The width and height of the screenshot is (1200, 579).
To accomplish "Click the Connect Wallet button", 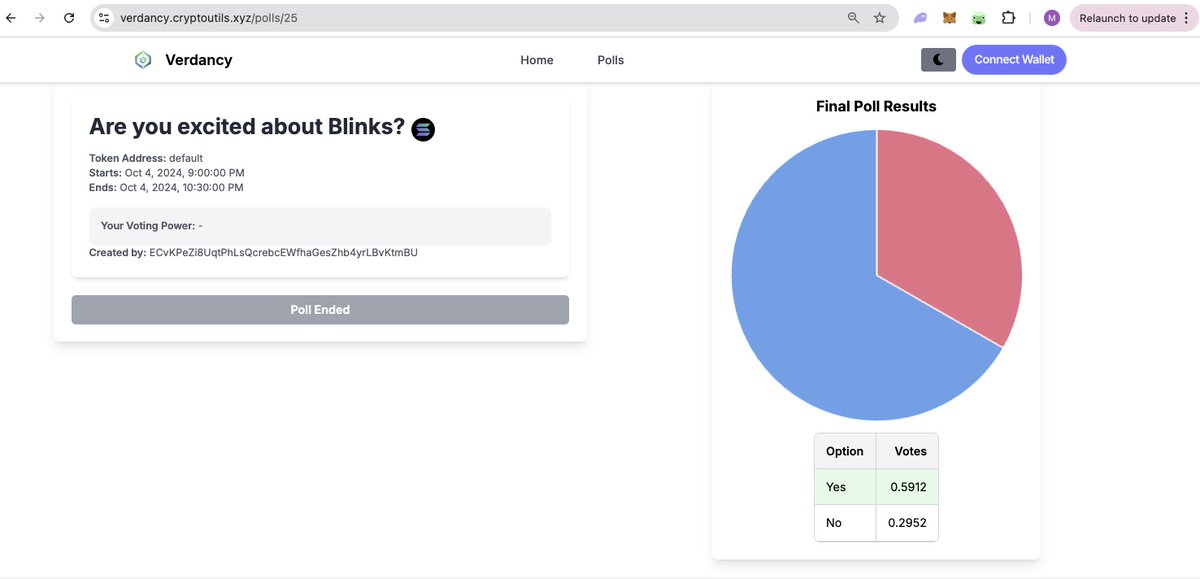I will tap(1014, 60).
